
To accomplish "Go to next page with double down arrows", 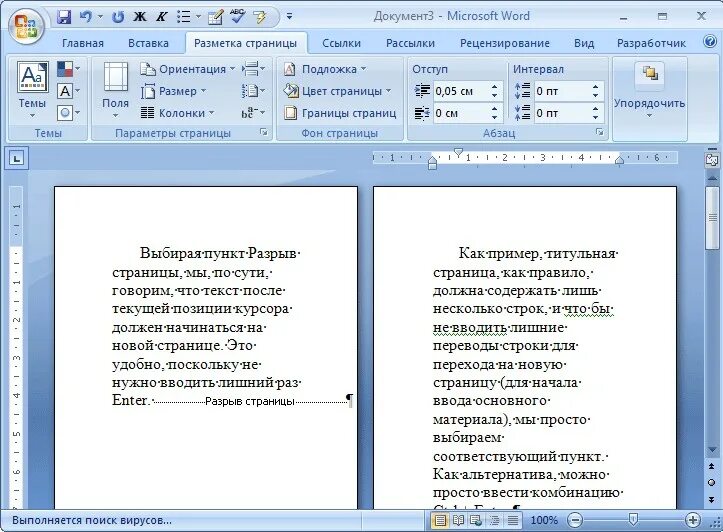I will (x=712, y=500).
